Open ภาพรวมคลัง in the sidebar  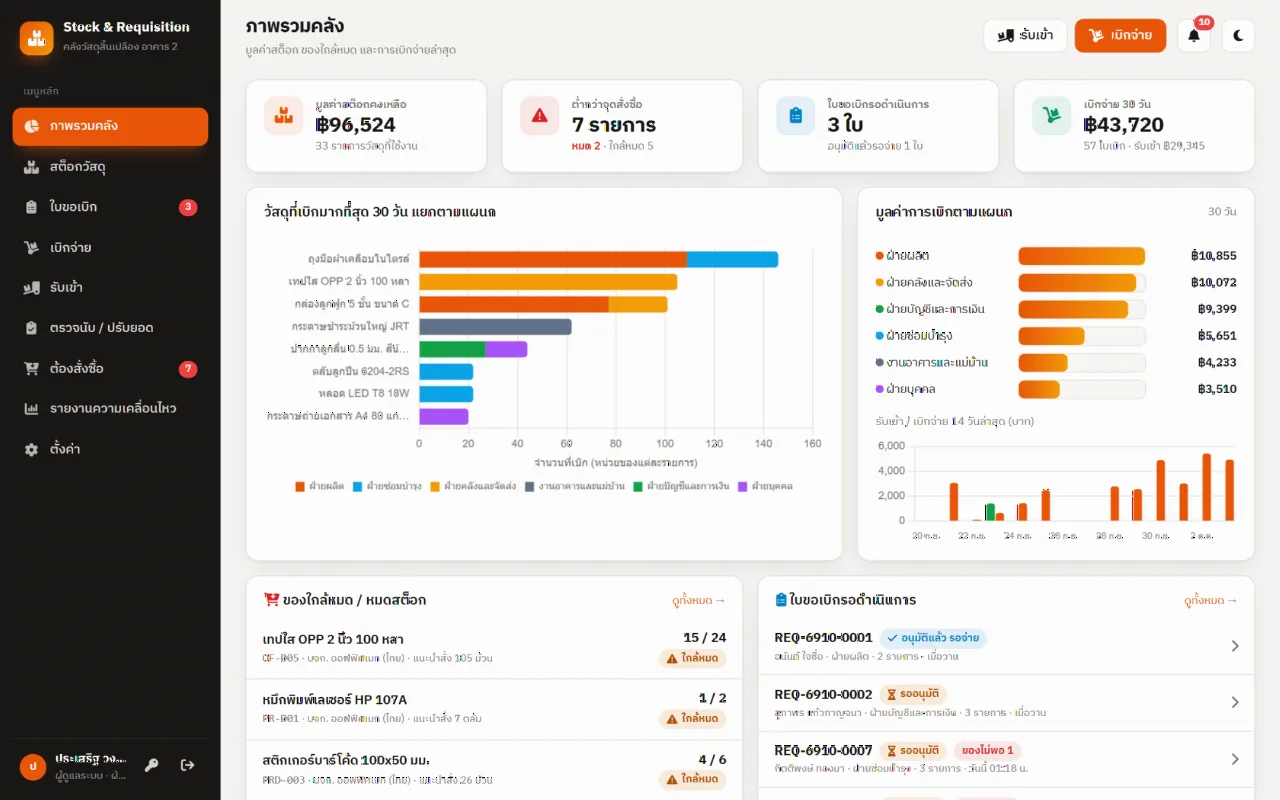(110, 126)
